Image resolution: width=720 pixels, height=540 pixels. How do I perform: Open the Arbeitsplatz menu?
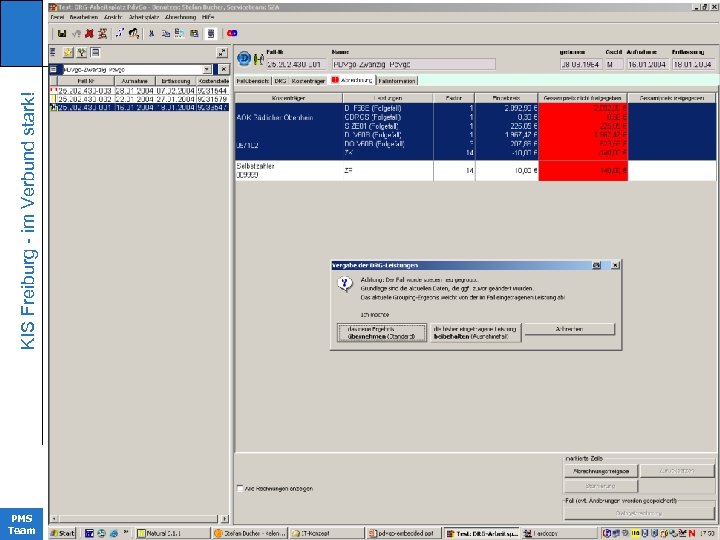[144, 17]
